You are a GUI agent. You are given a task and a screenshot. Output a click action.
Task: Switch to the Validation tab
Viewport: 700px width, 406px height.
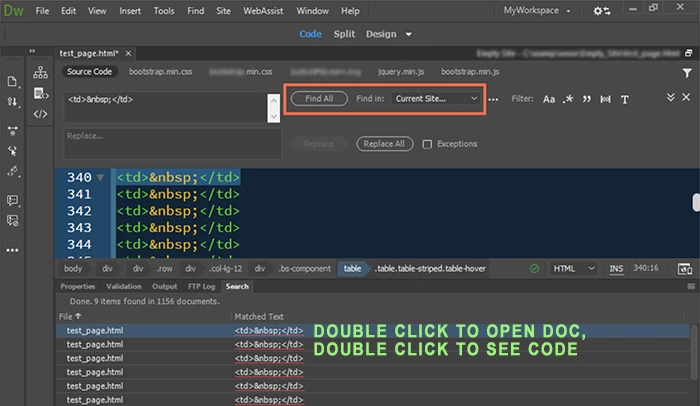tap(124, 286)
